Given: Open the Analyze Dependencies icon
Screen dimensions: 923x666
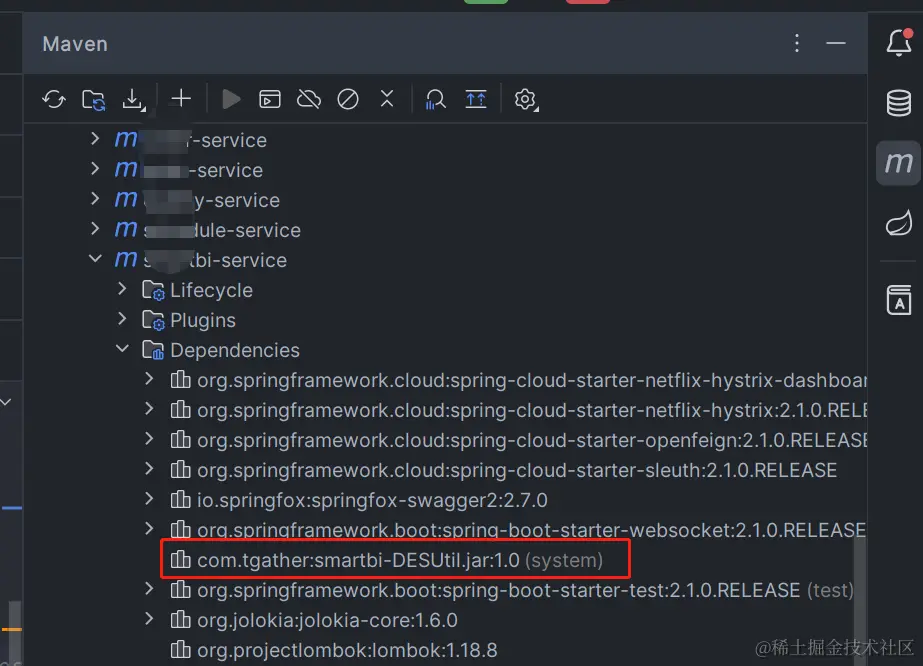Looking at the screenshot, I should click(436, 100).
